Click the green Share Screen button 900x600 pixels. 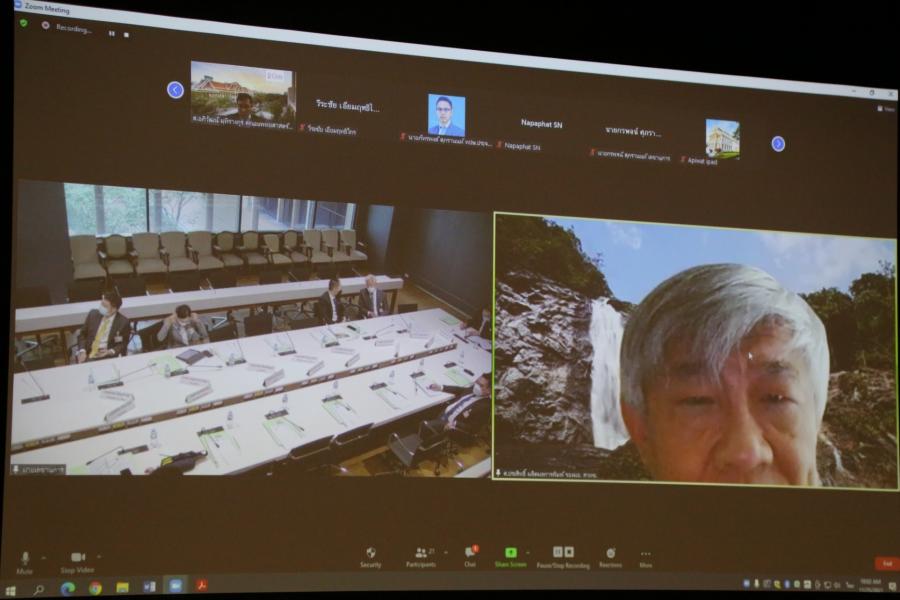[x=510, y=553]
